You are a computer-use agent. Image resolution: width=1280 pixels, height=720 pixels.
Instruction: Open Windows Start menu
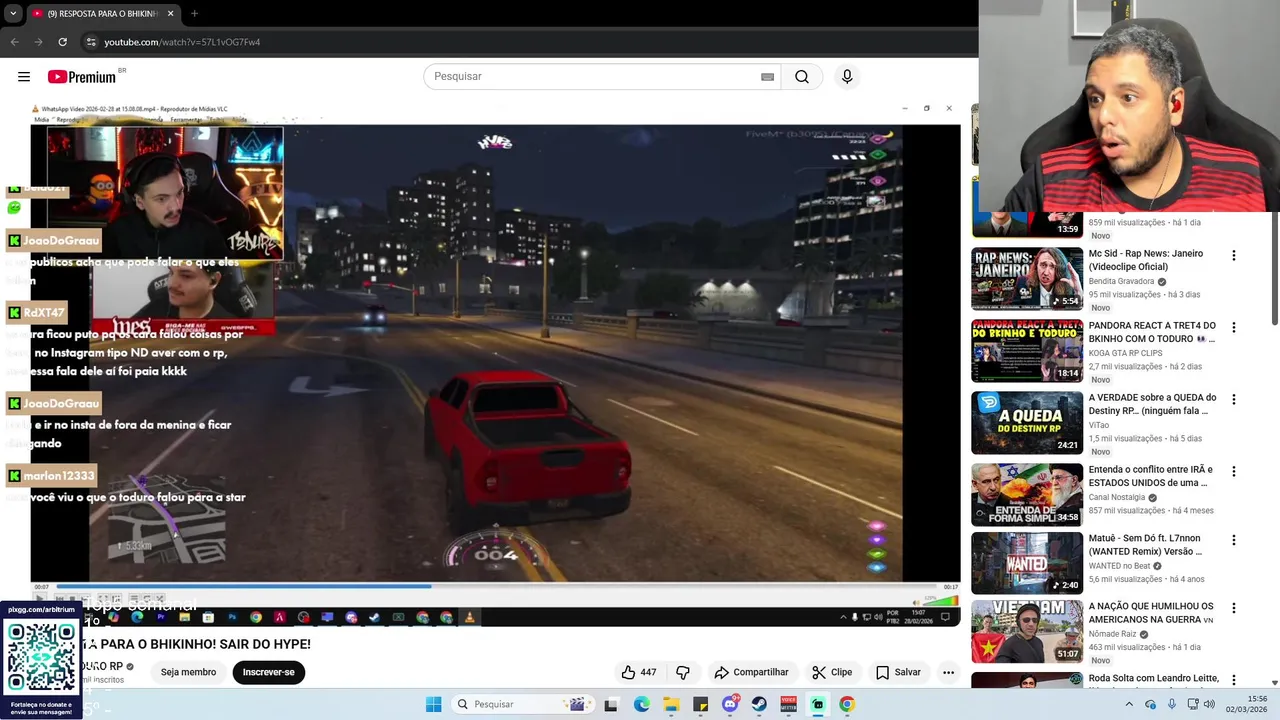433,704
